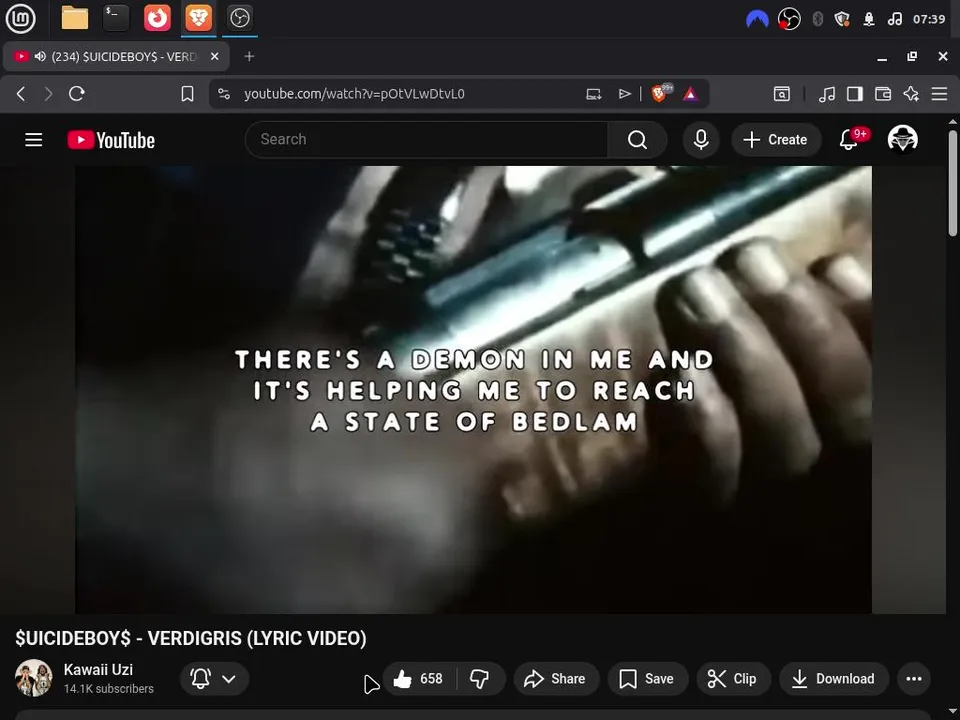
Task: Close the $UICIDEBOY$ tab
Action: [215, 56]
